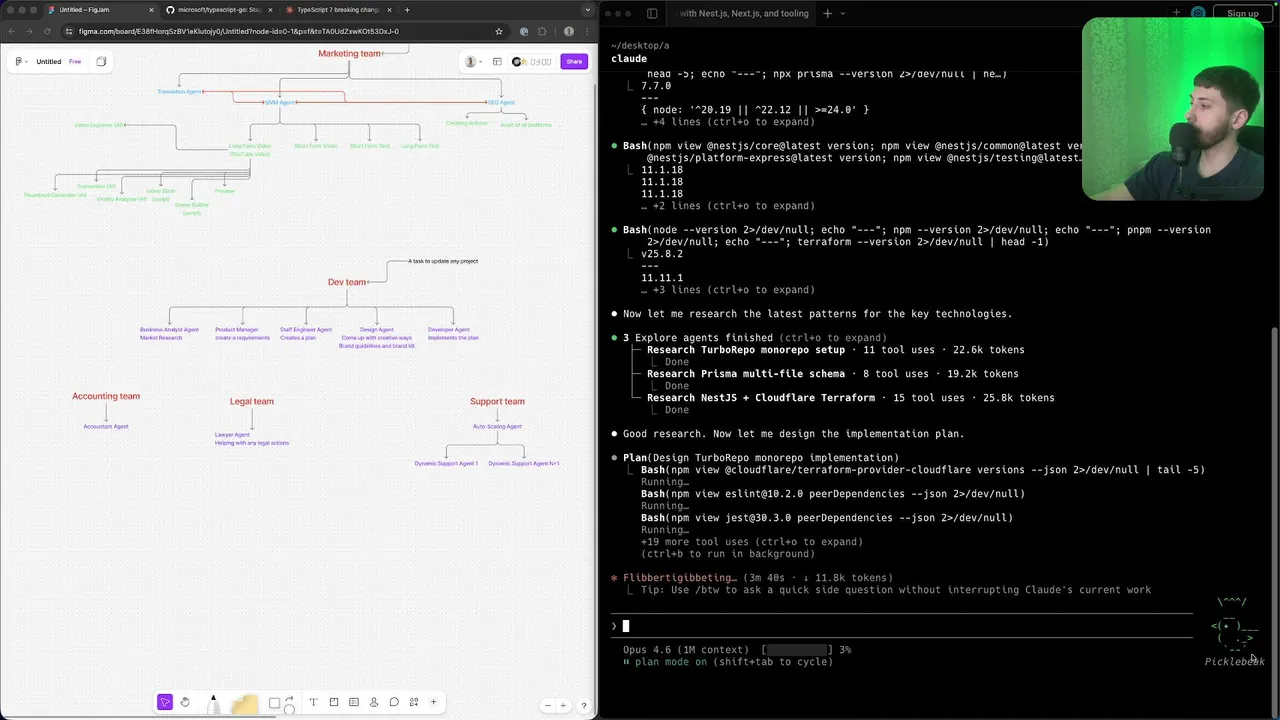This screenshot has height=720, width=1280.
Task: Click 'Research Prisma multi-file schema' line
Action: pyautogui.click(x=832, y=374)
